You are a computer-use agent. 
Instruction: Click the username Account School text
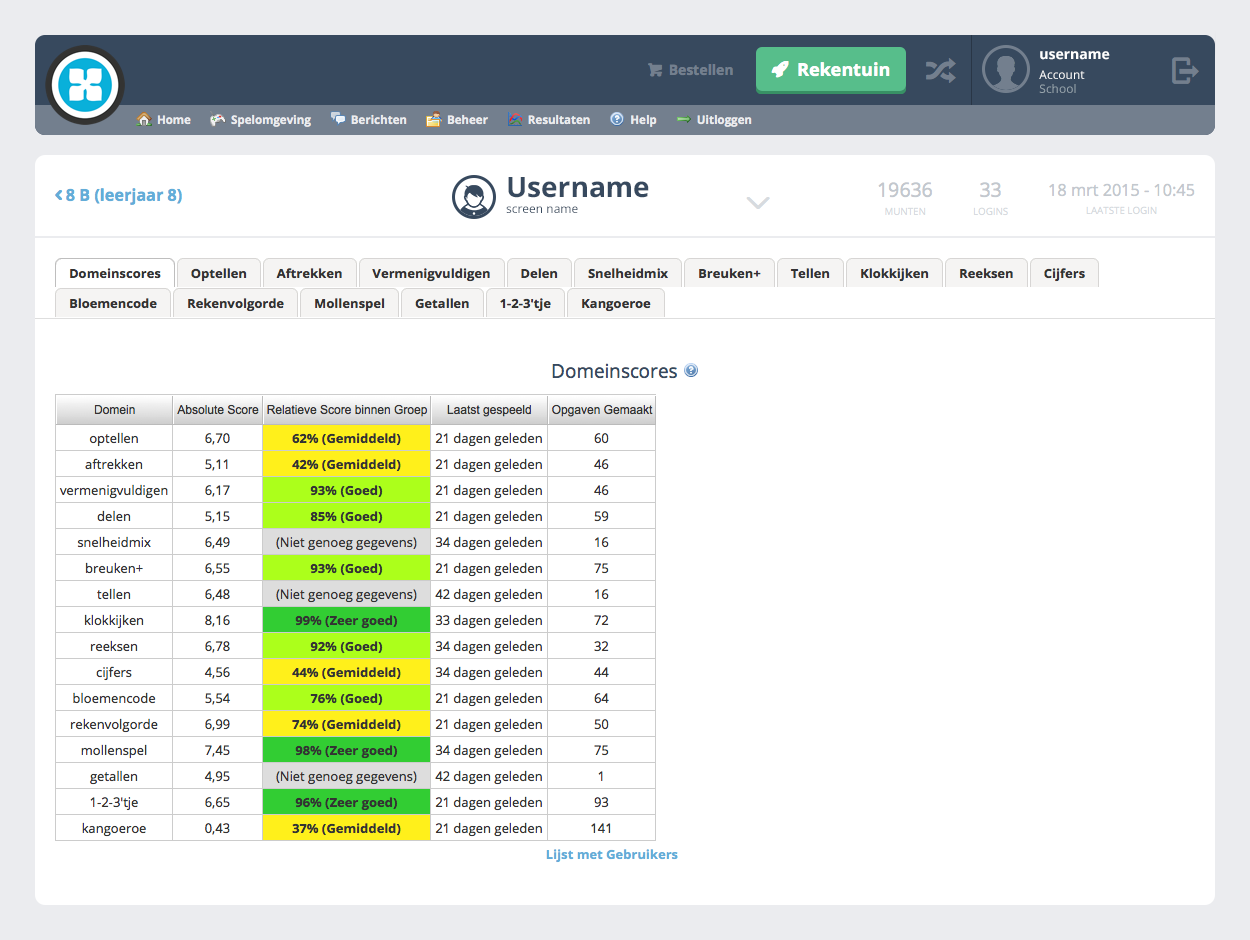(x=1074, y=71)
